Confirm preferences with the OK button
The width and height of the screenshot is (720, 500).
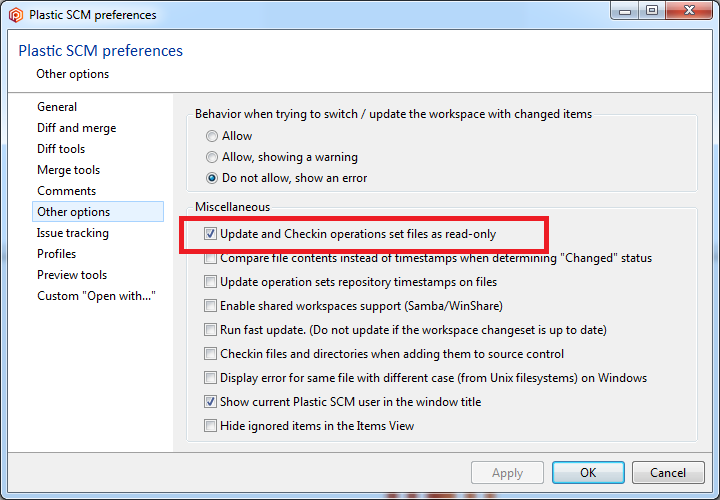coord(588,472)
